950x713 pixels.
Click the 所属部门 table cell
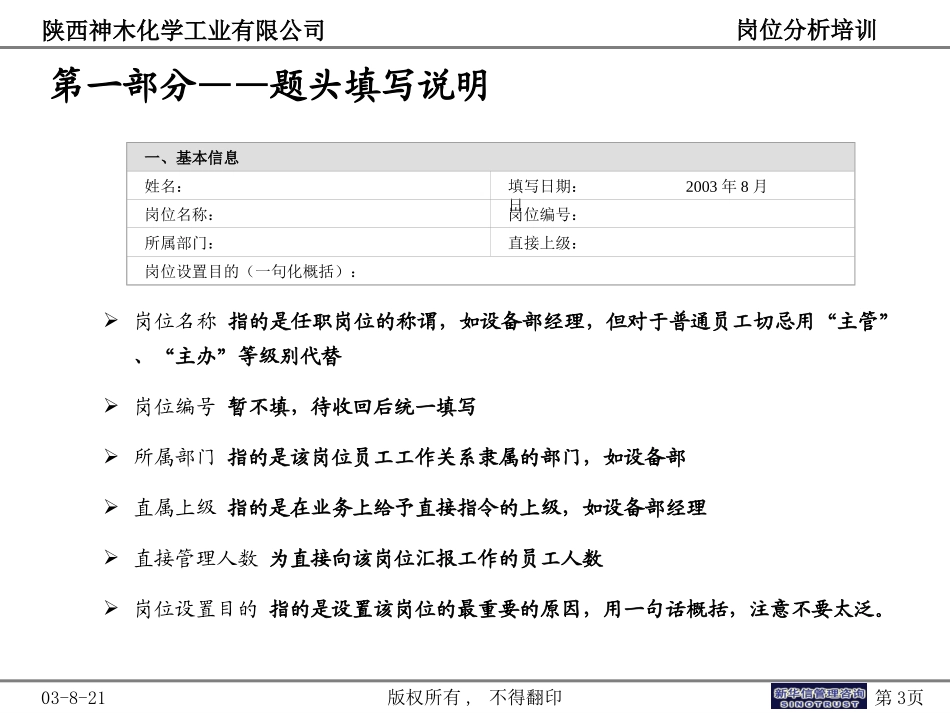click(x=308, y=242)
